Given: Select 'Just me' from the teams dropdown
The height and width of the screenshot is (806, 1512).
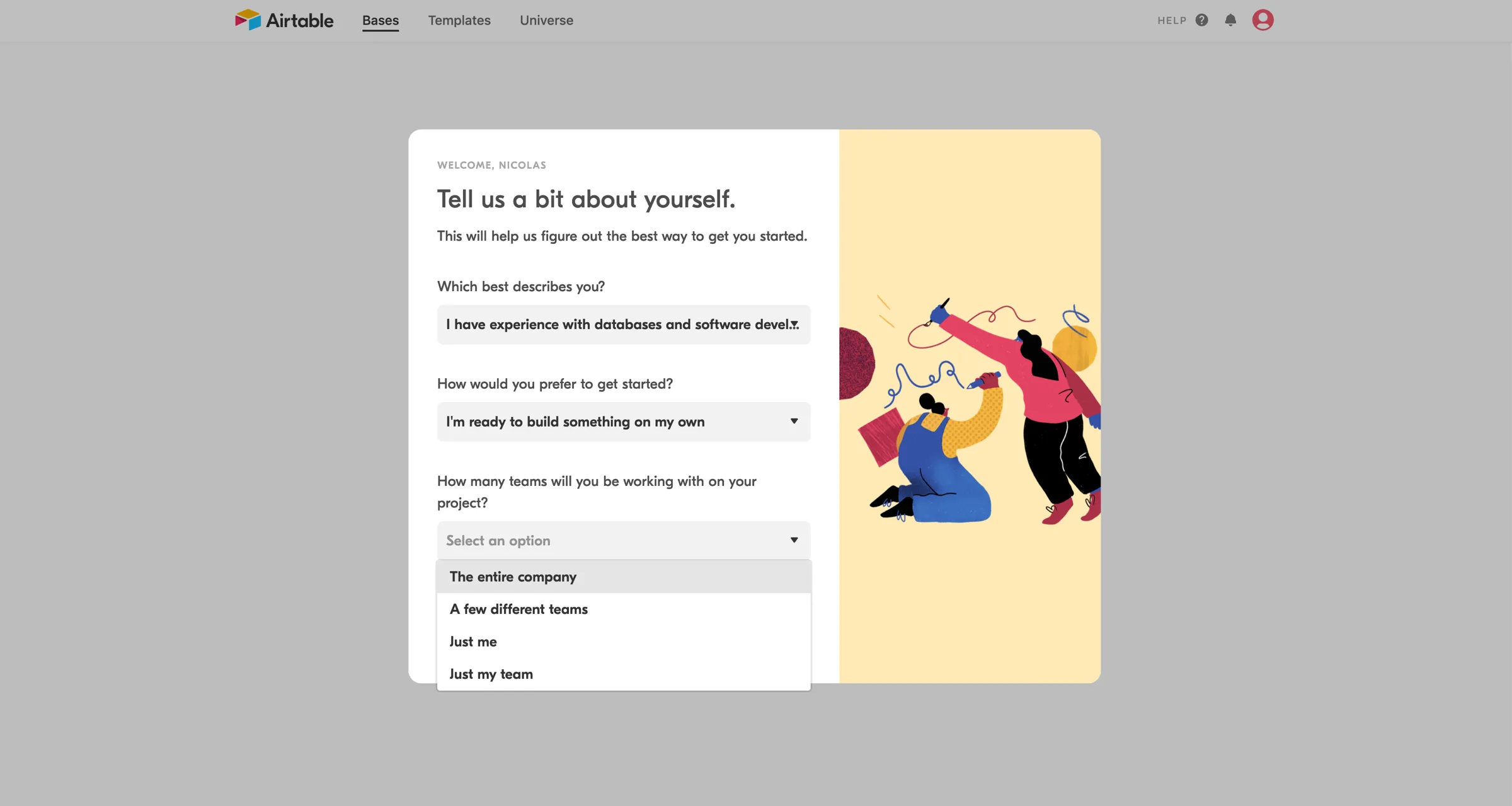Looking at the screenshot, I should pos(472,640).
